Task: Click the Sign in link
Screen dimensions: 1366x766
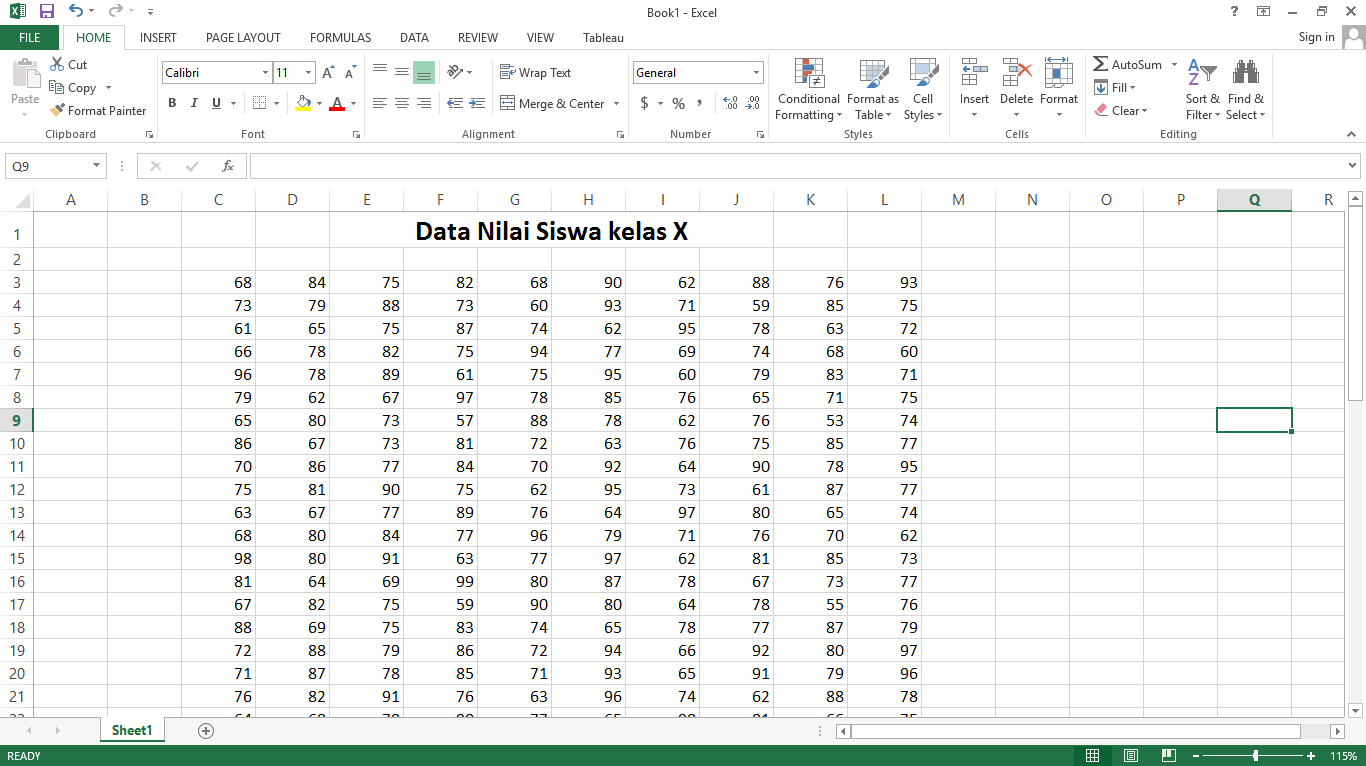Action: coord(1316,37)
